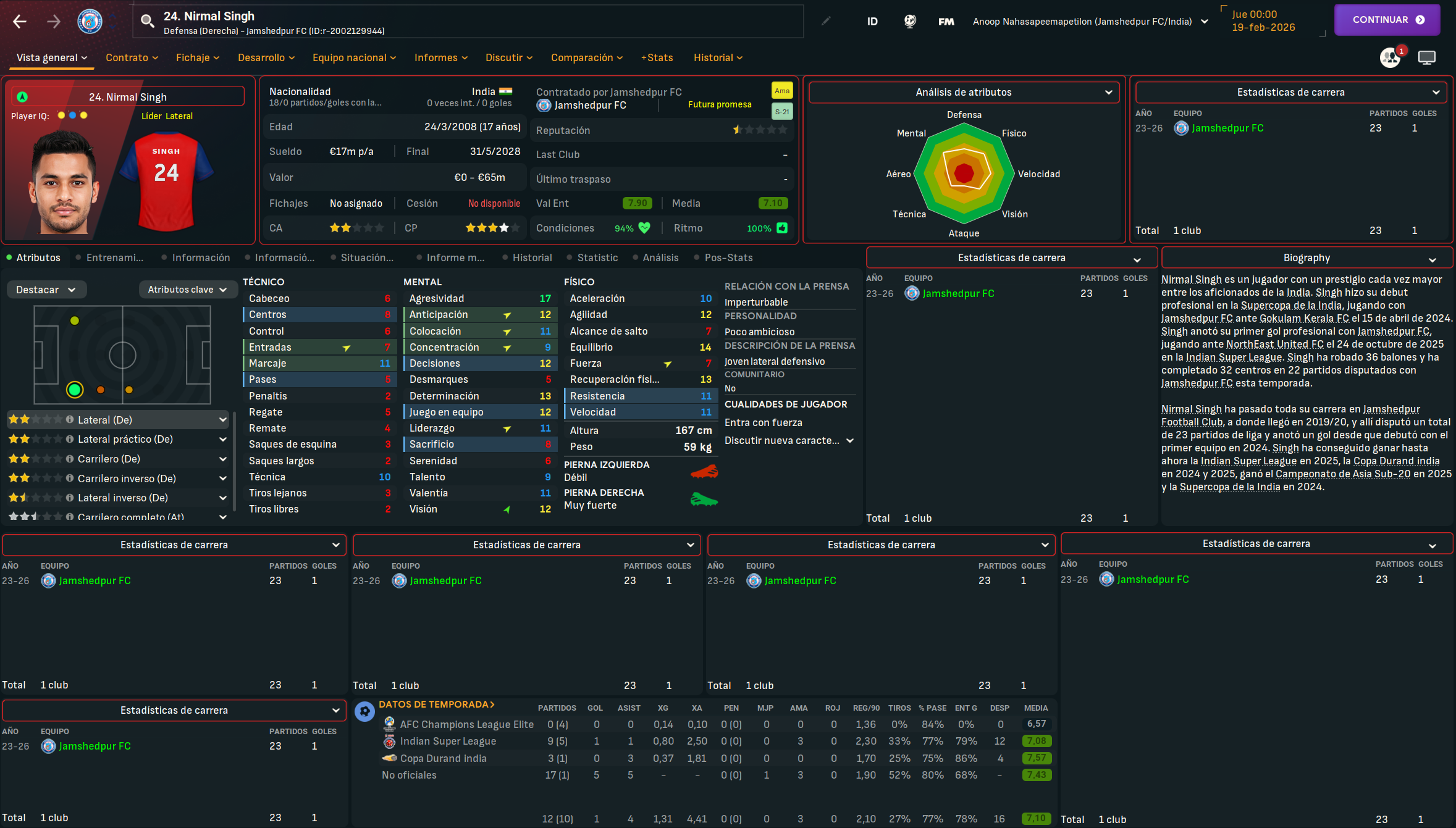Open the Contrato menu
This screenshot has height=828, width=1456.
(132, 57)
